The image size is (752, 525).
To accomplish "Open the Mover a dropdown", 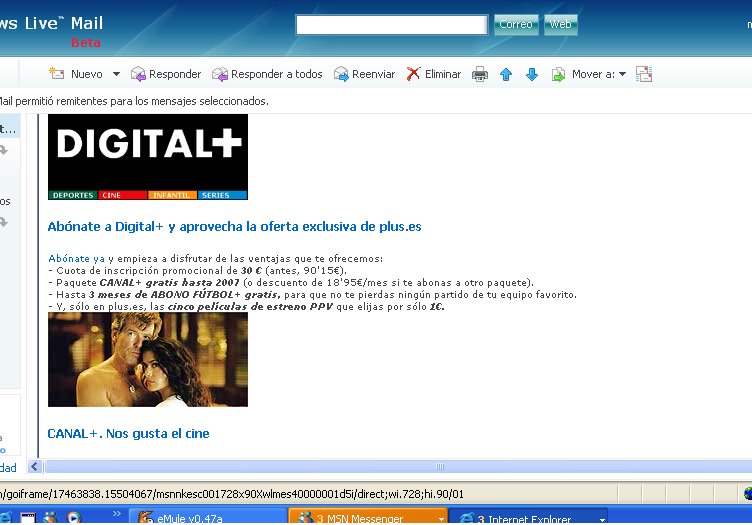I will (x=622, y=74).
